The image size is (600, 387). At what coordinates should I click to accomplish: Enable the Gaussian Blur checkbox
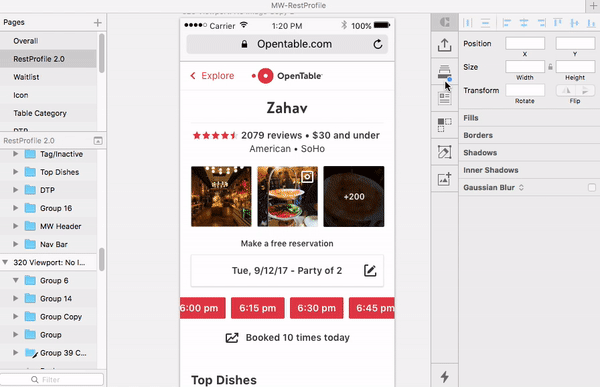click(592, 188)
